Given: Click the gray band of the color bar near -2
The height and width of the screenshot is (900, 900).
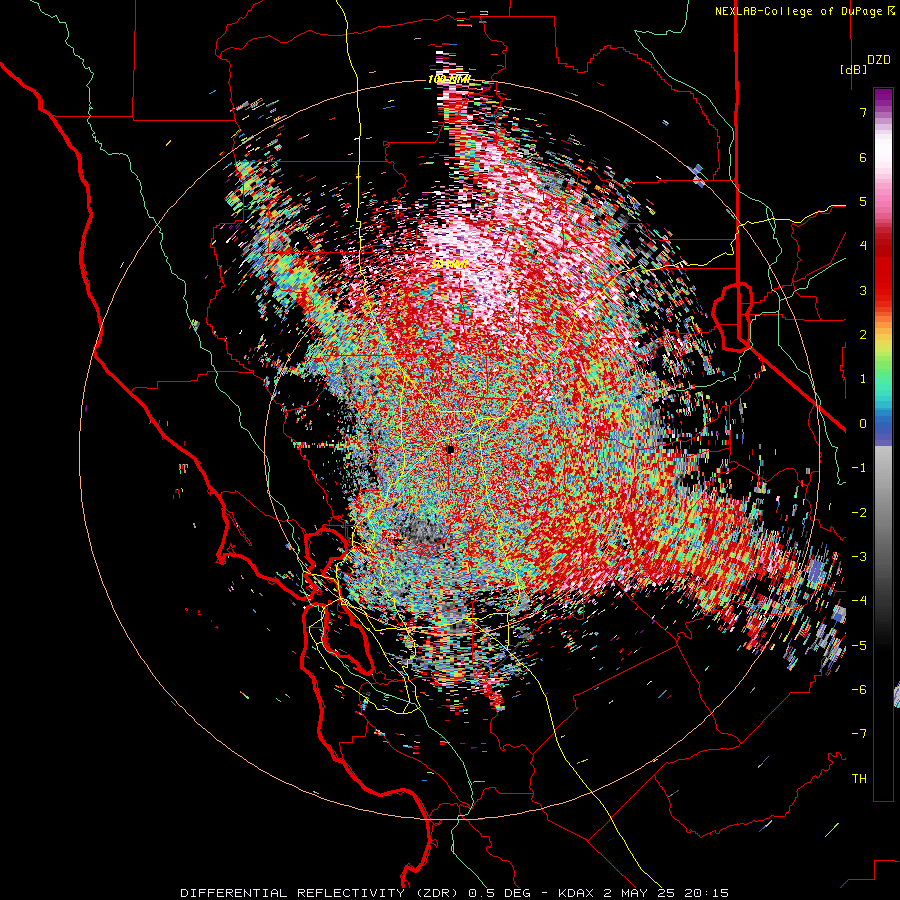Looking at the screenshot, I should pyautogui.click(x=883, y=511).
